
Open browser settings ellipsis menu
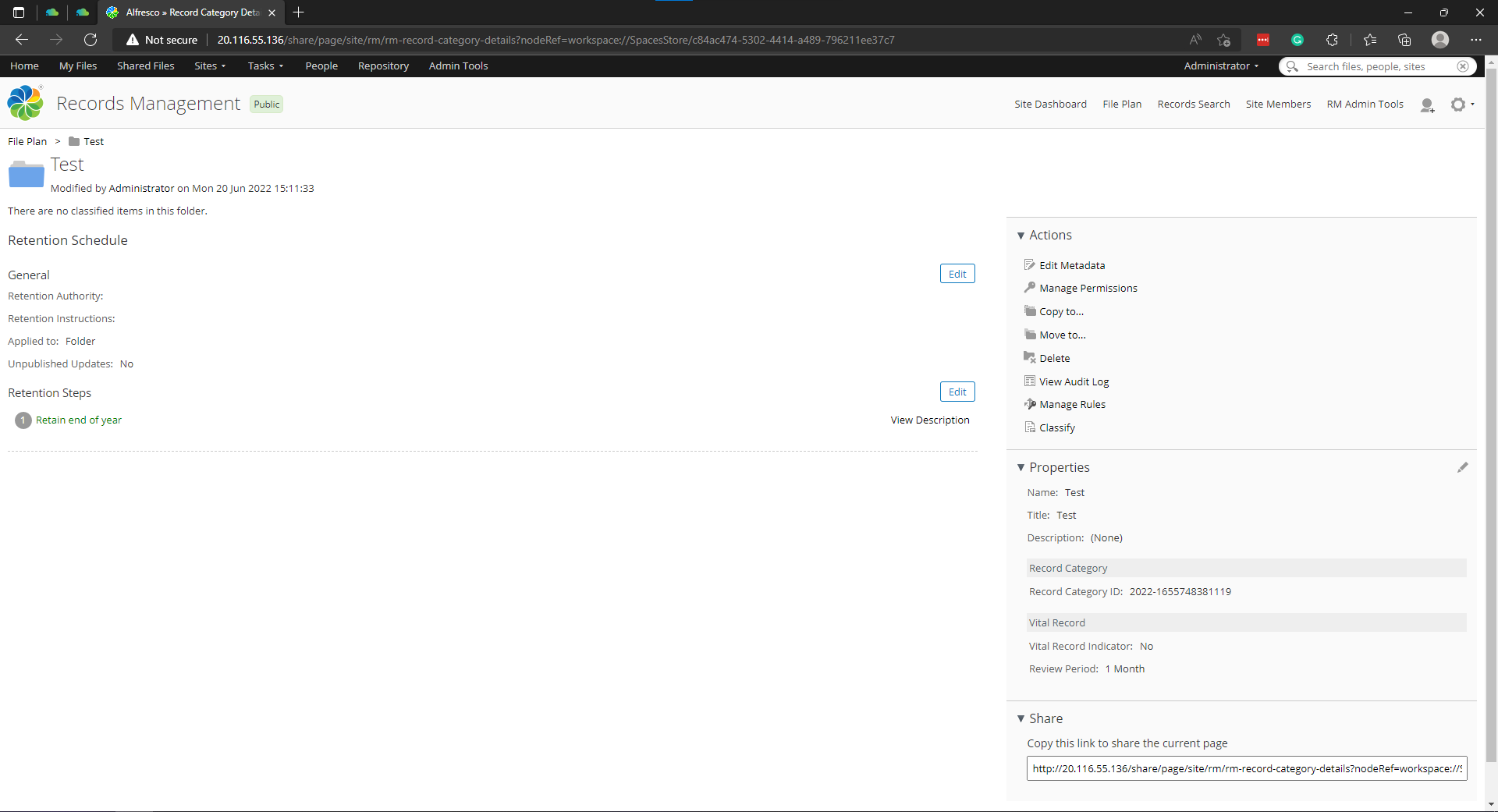pyautogui.click(x=1476, y=40)
